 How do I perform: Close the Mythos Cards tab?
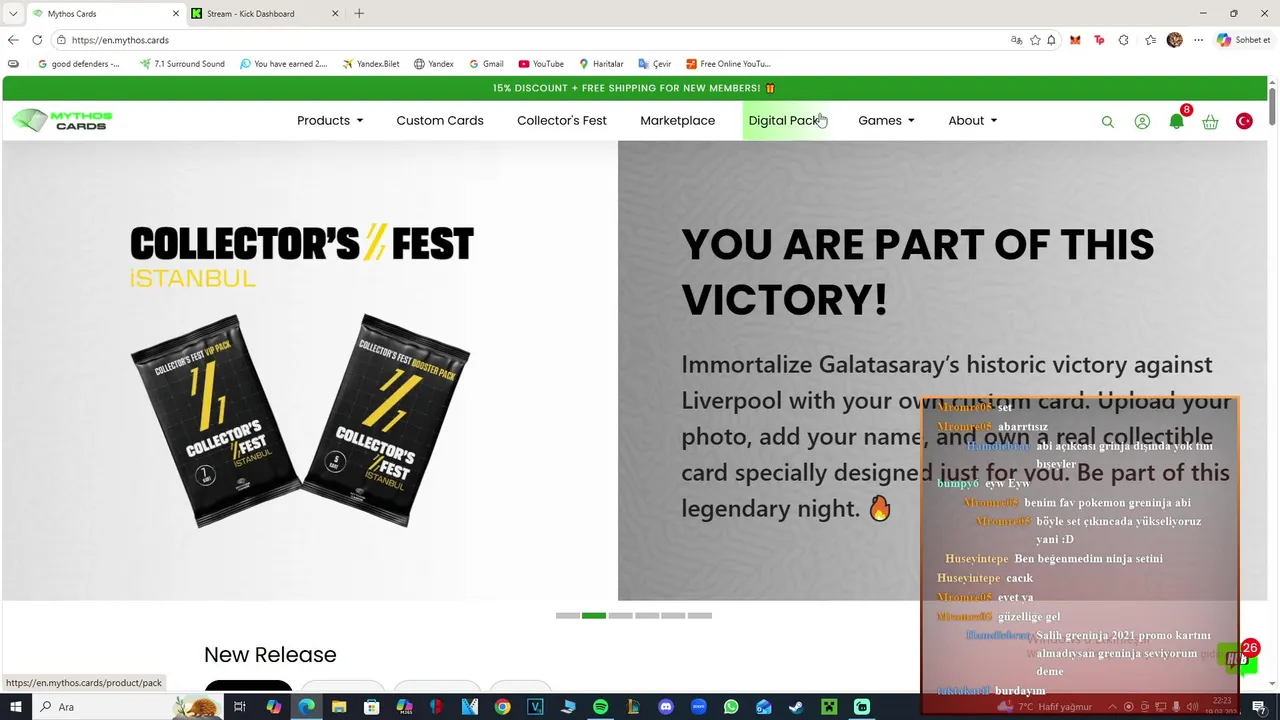point(176,14)
